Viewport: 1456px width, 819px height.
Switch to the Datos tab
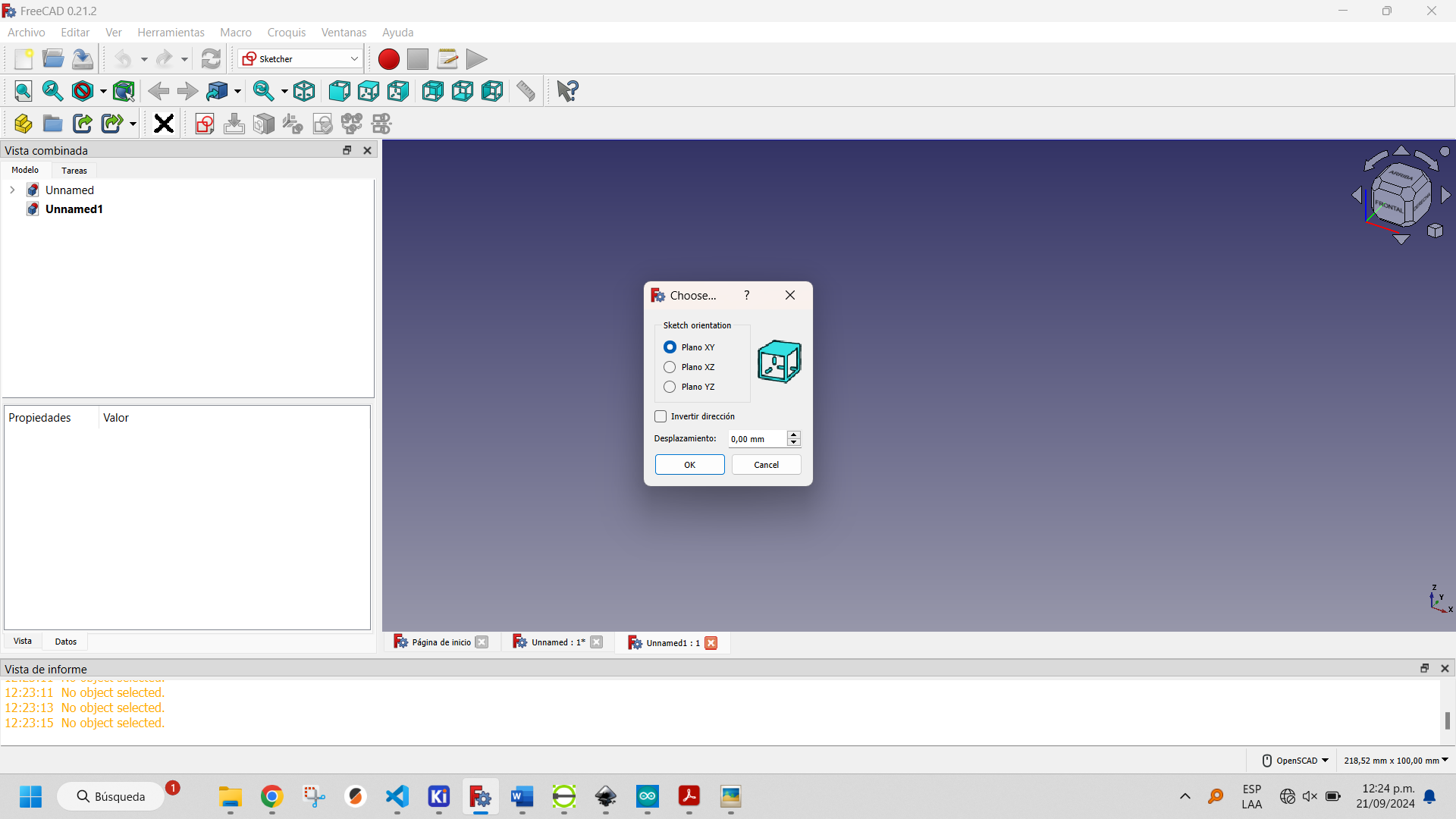pyautogui.click(x=66, y=642)
